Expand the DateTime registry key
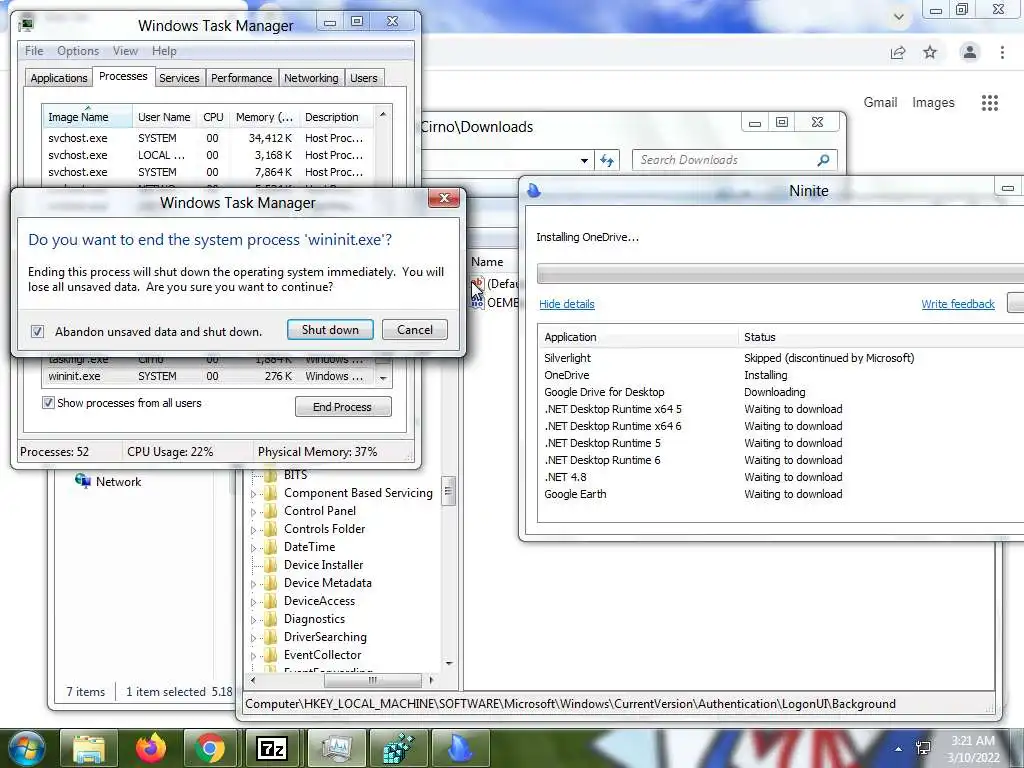The height and width of the screenshot is (768, 1024). 253,548
